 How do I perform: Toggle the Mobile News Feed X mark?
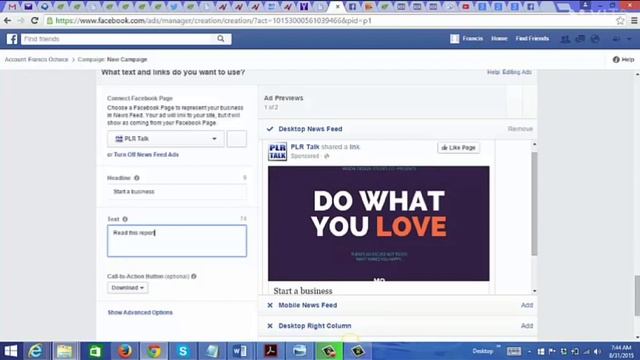[270, 305]
